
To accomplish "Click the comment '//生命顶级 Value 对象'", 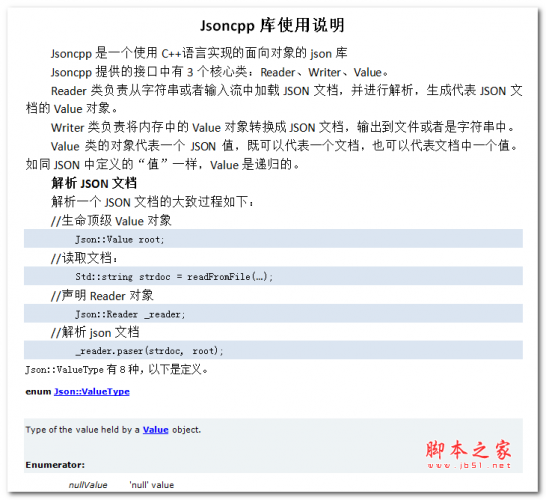I will coord(111,220).
